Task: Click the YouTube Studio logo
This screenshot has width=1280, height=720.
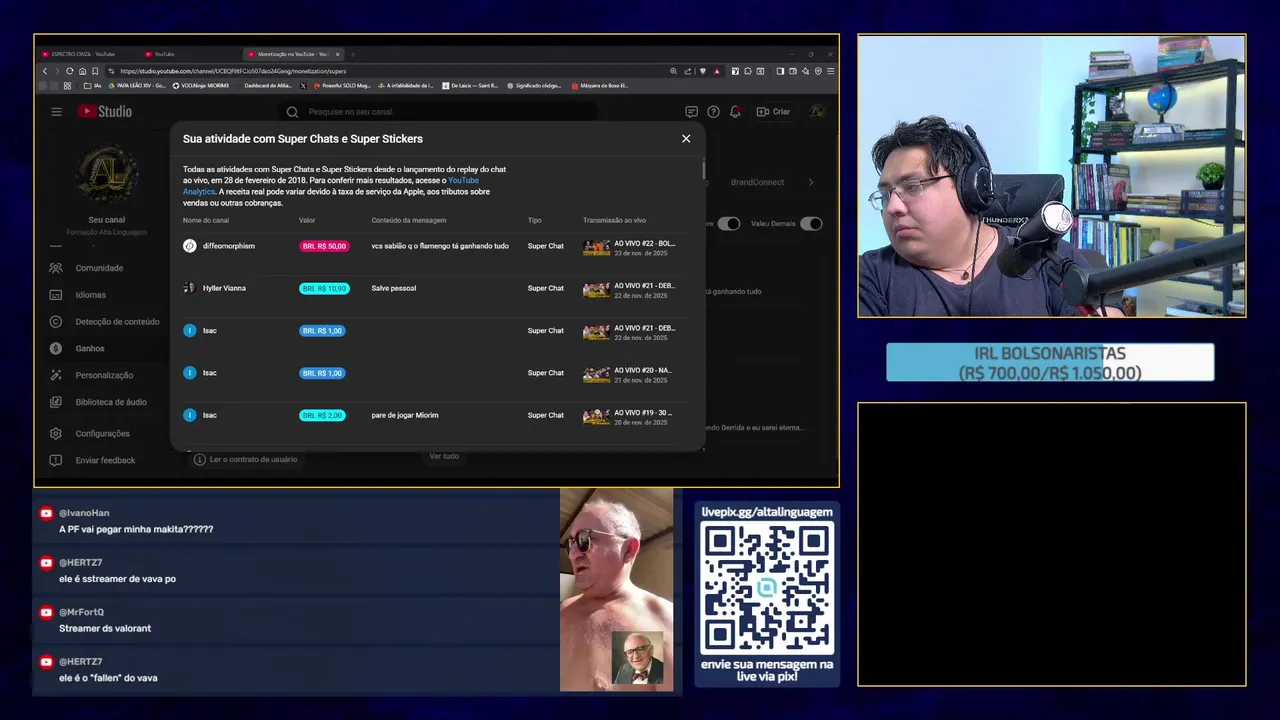Action: point(106,111)
